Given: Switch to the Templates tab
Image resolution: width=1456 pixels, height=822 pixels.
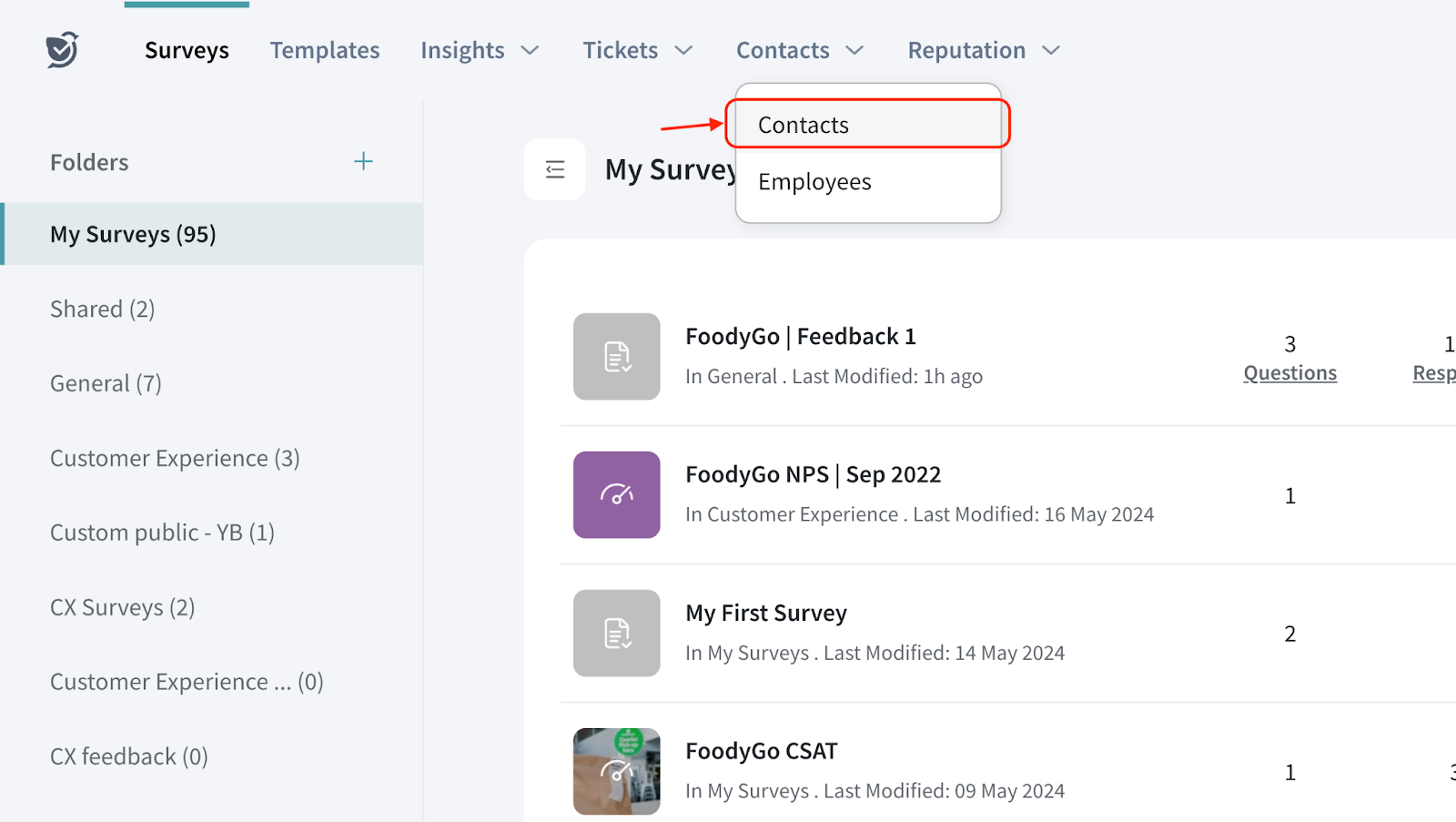Looking at the screenshot, I should [x=324, y=50].
